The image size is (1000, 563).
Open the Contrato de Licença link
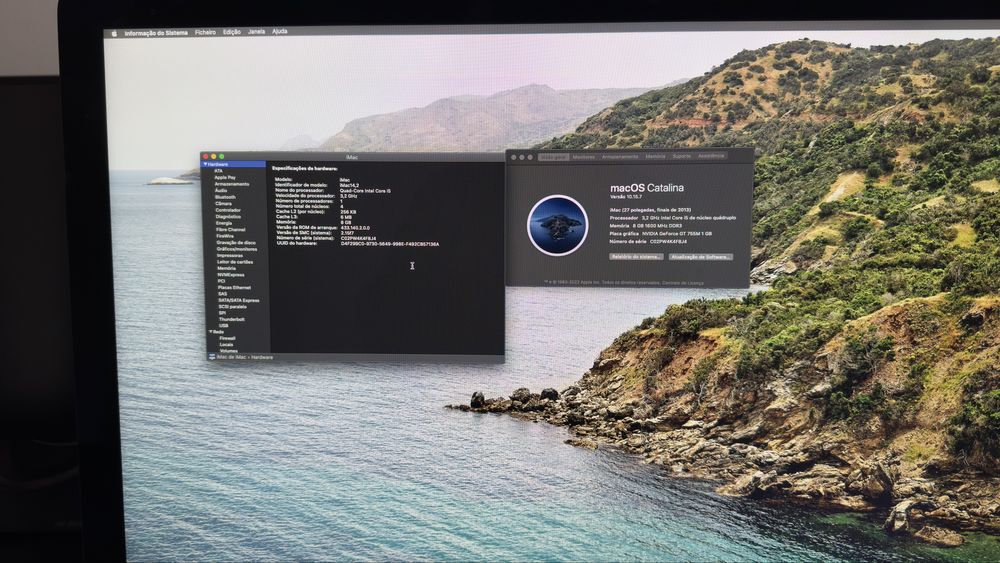683,282
